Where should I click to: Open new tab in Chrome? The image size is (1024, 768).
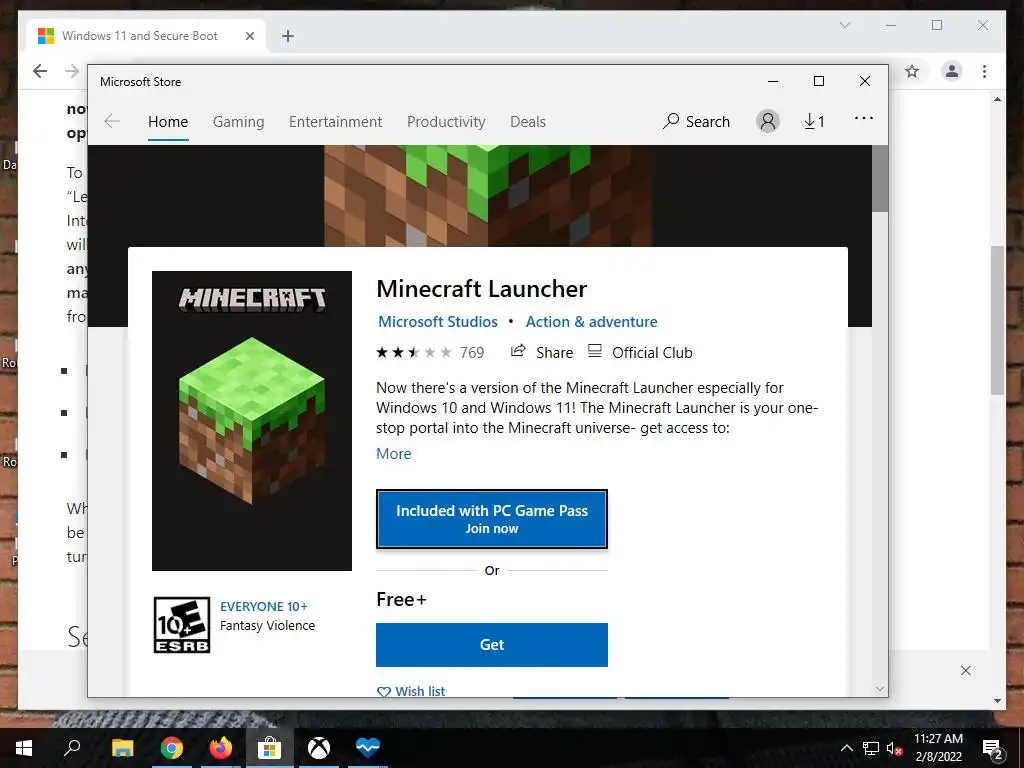point(288,36)
